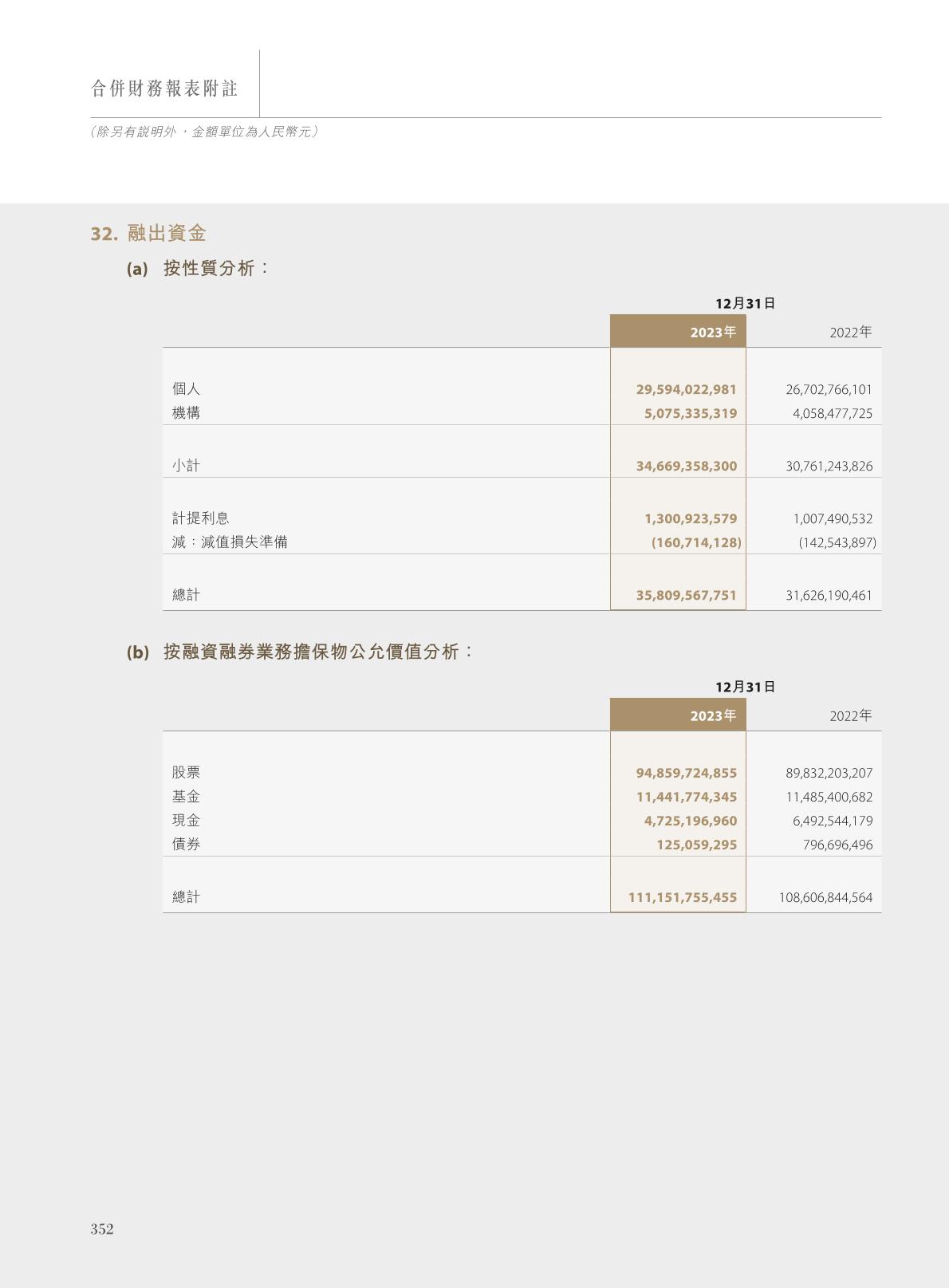The image size is (949, 1288).
Task: Select the 機構 row label
Action: click(x=186, y=413)
